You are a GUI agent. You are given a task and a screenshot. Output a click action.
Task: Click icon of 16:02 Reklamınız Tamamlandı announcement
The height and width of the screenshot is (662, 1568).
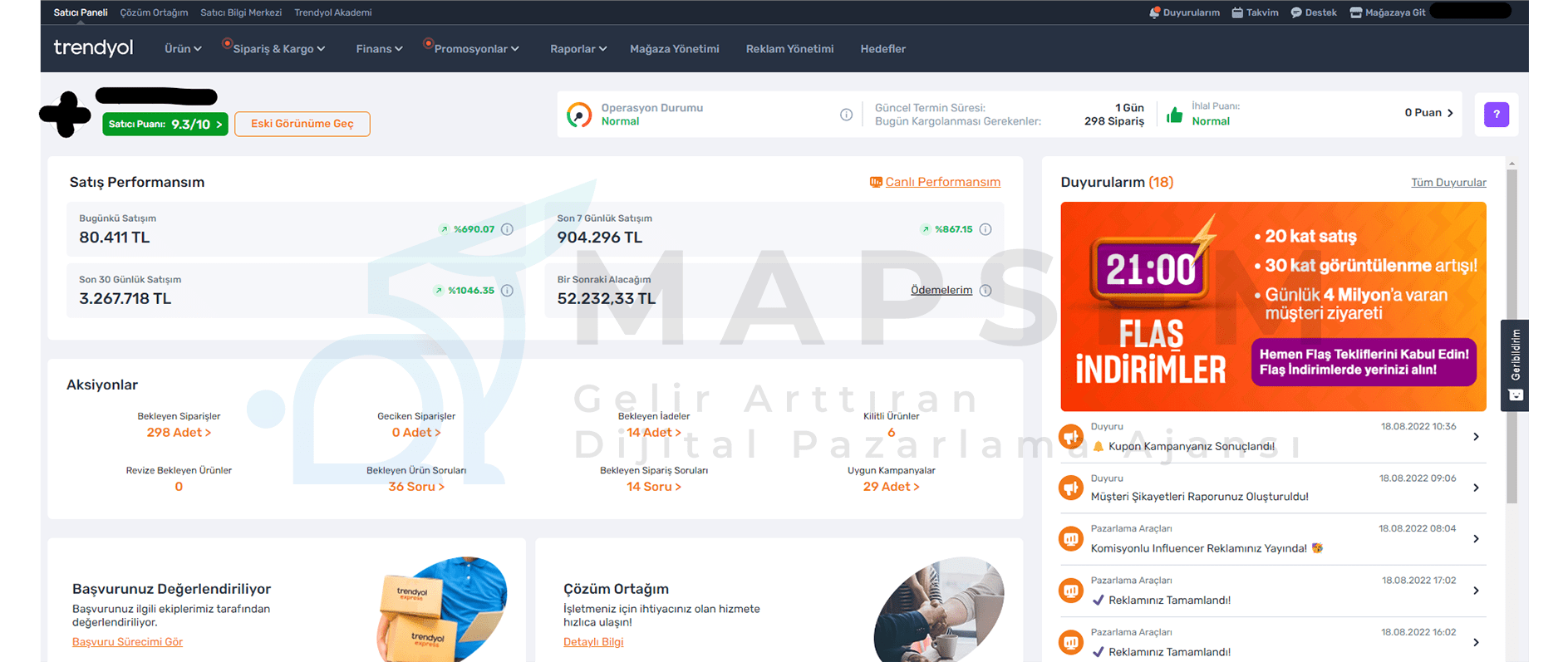1071,642
